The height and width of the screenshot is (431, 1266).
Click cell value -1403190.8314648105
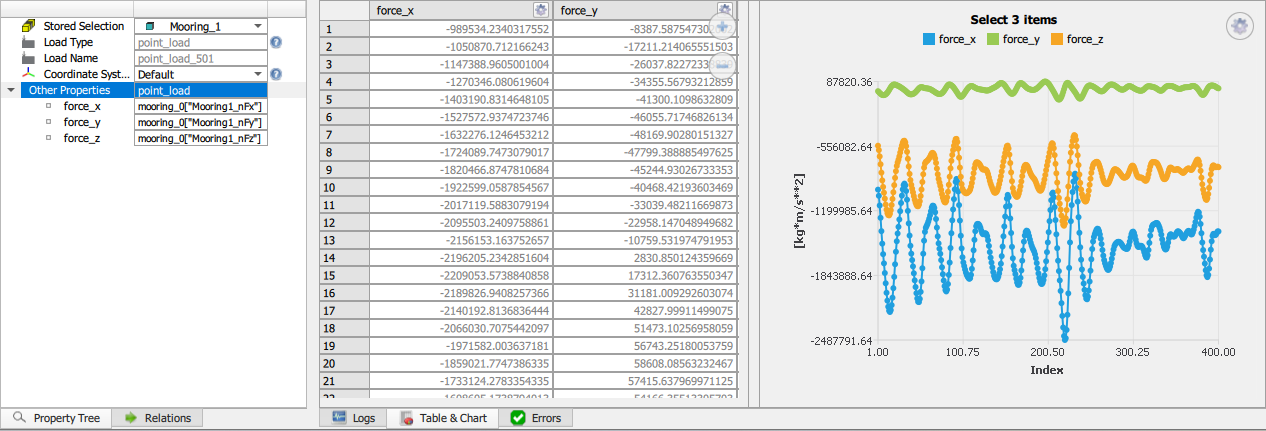[460, 99]
